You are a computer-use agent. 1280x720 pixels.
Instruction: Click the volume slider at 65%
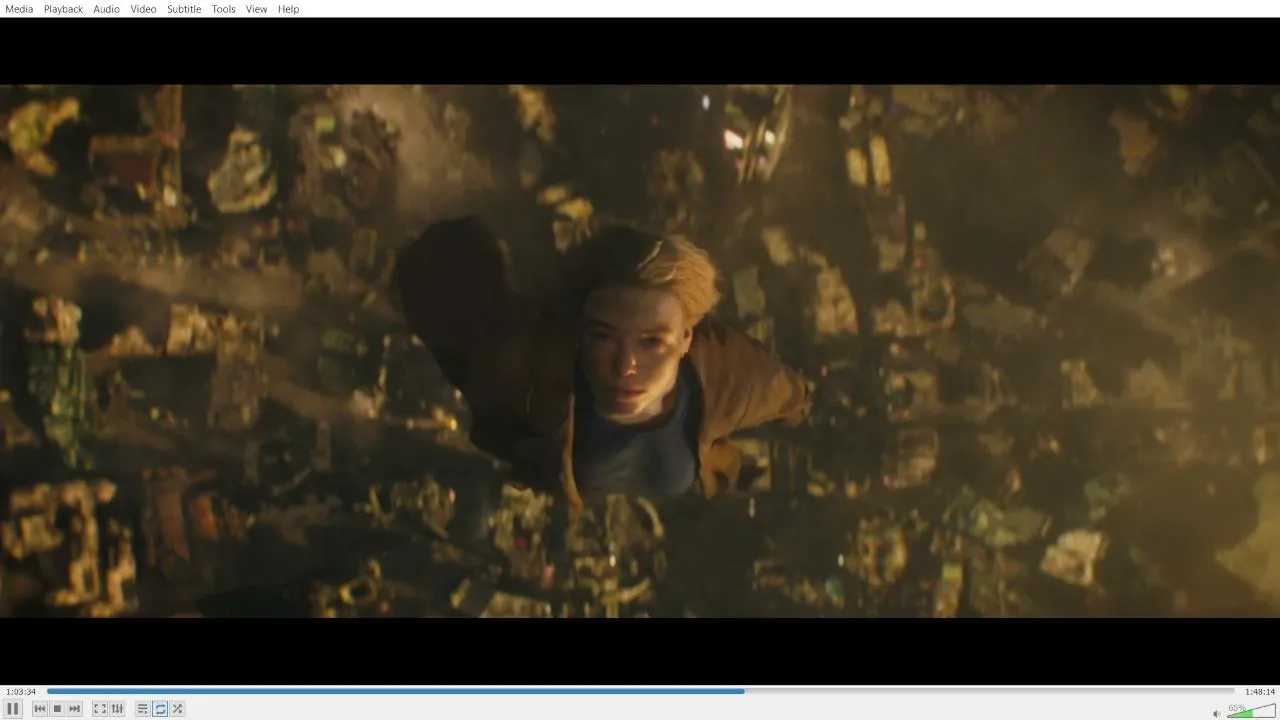(x=1251, y=711)
